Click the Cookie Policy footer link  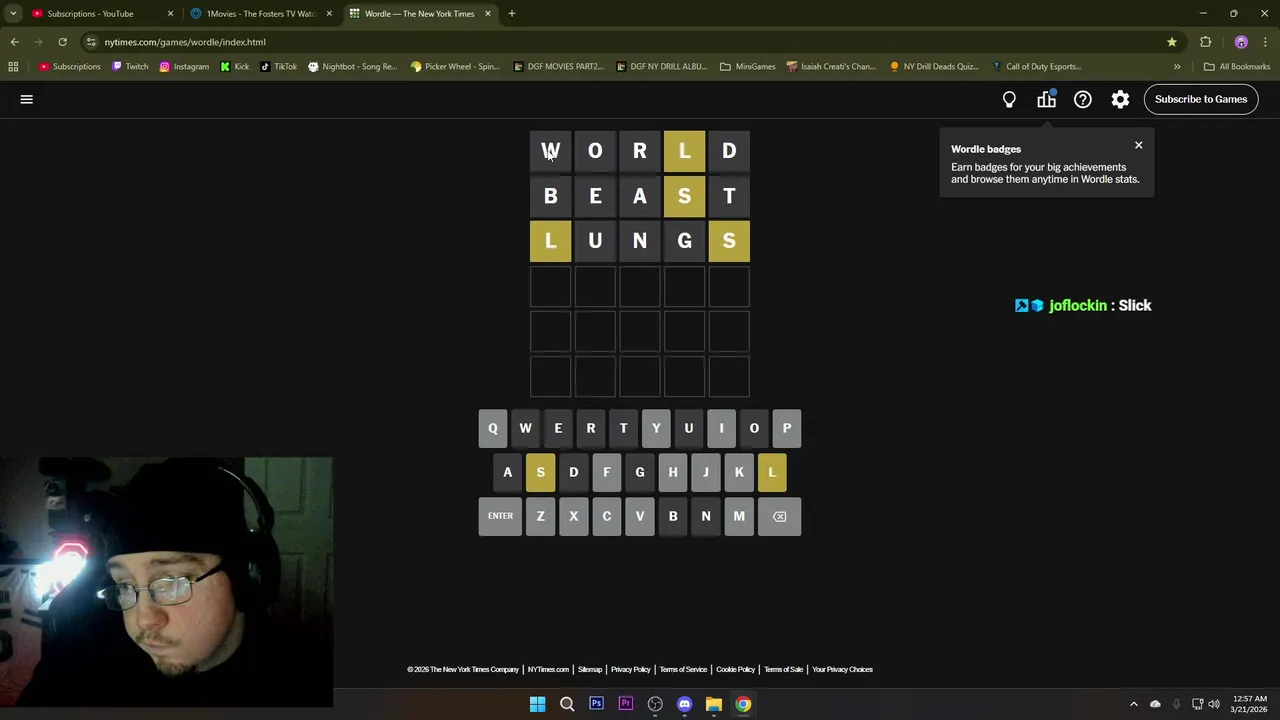[735, 670]
